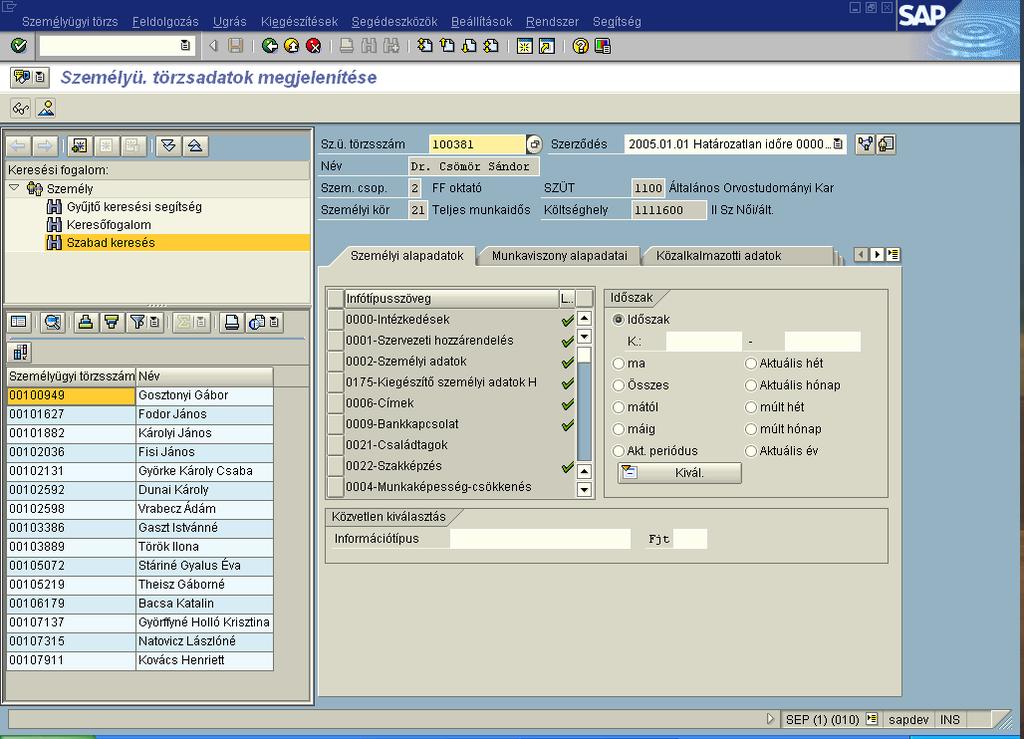This screenshot has height=739, width=1024.
Task: Click the Find binoculars icon
Action: coord(369,46)
